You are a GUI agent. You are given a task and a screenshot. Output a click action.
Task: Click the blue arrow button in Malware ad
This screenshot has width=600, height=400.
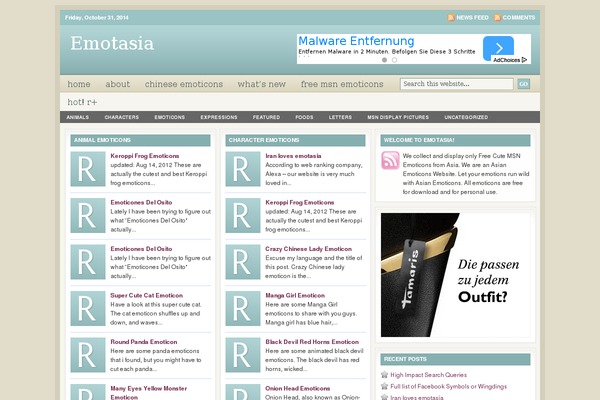(498, 48)
